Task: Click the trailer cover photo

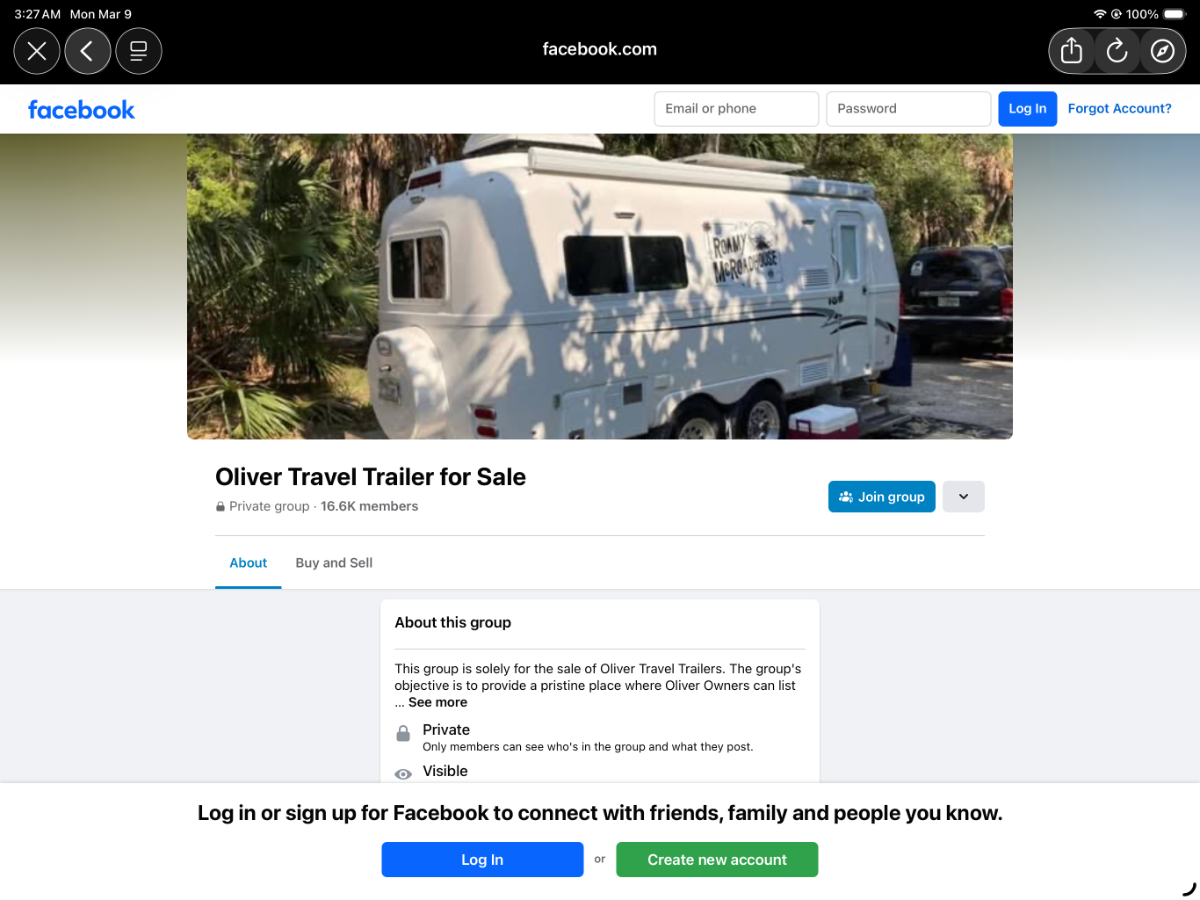Action: point(600,286)
